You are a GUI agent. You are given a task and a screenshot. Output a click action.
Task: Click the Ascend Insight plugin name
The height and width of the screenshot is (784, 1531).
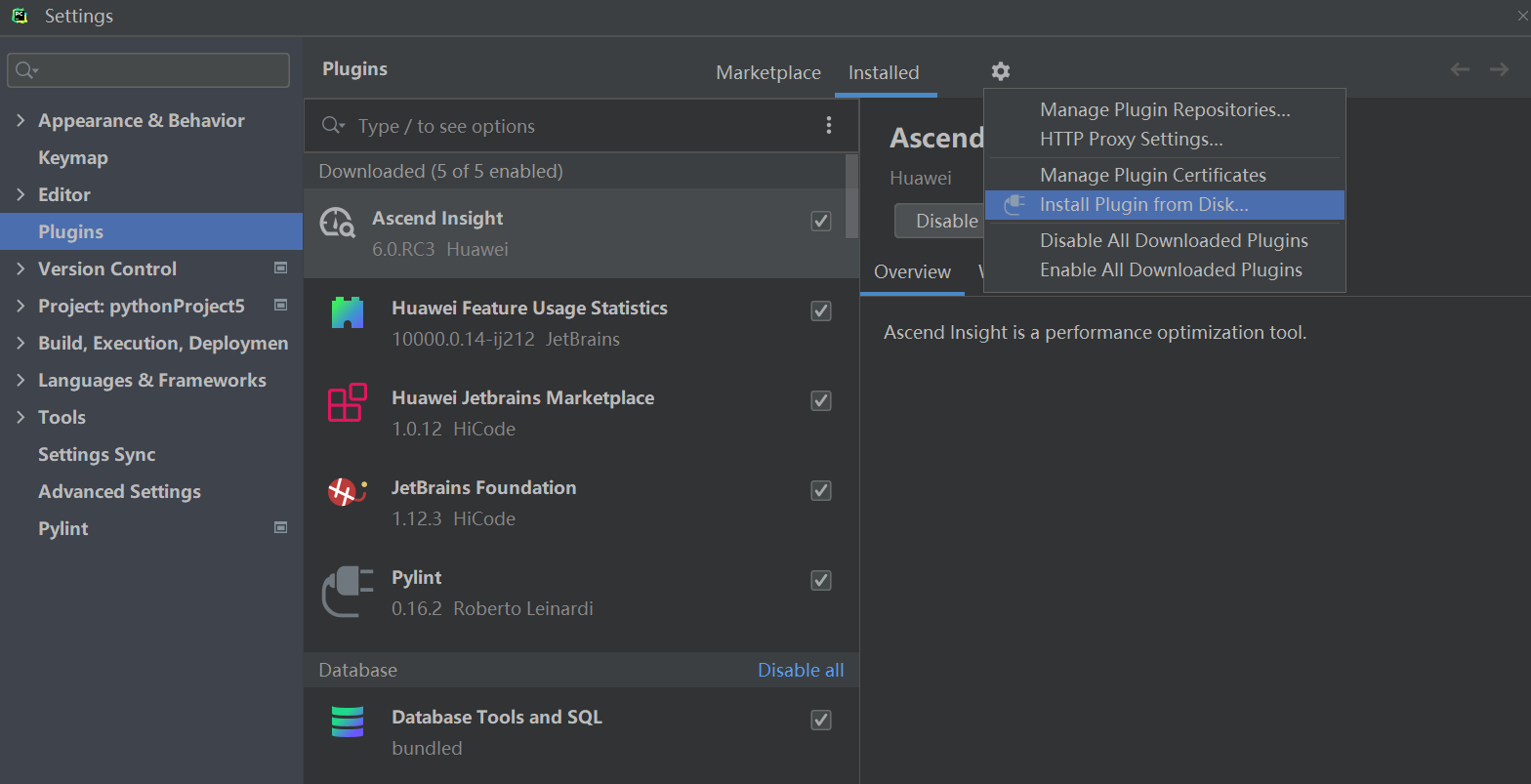point(437,218)
